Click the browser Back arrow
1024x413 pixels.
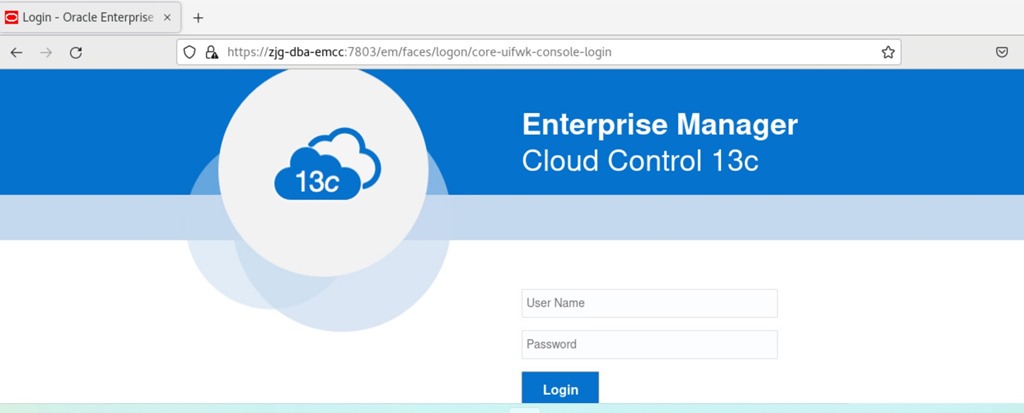click(x=16, y=53)
